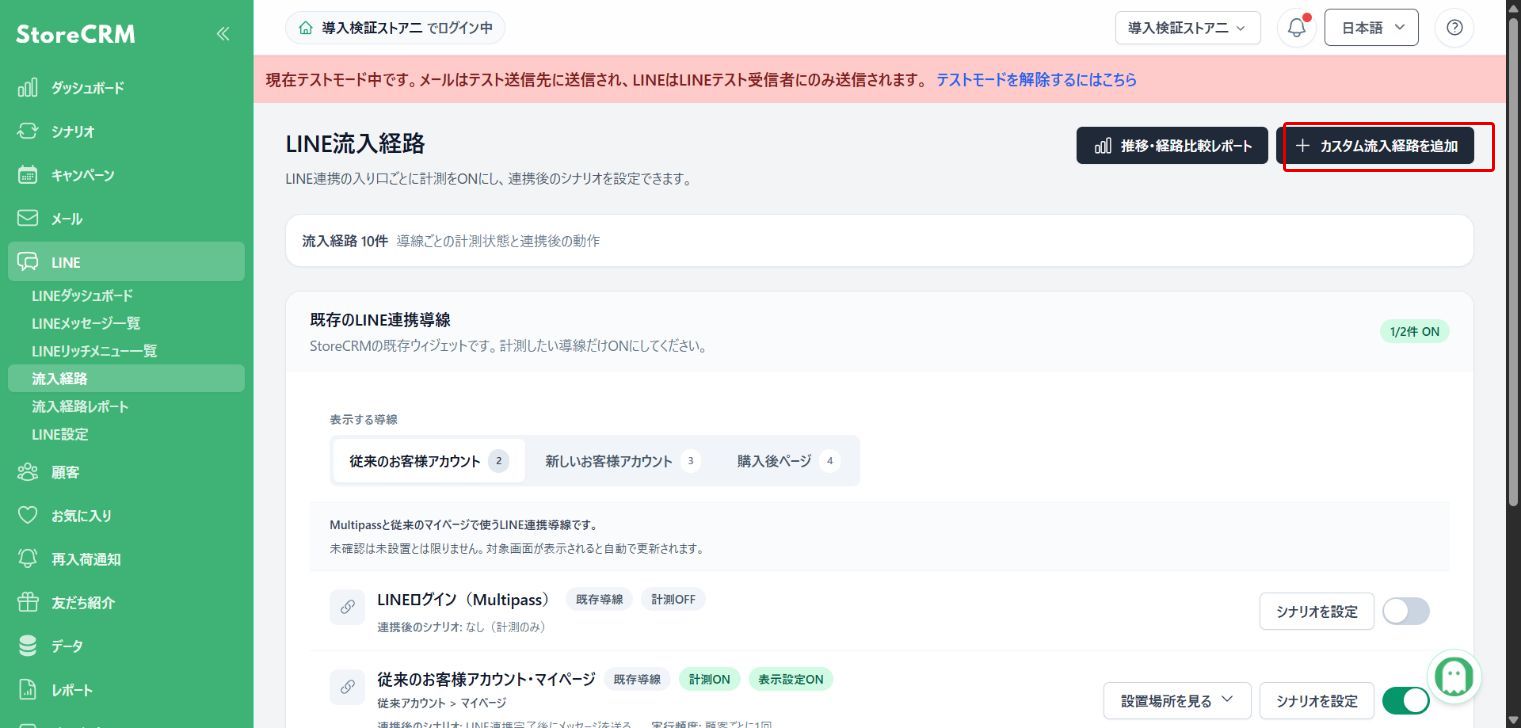Enable tracking toggle for LINEログイン（Multipass）
This screenshot has height=728, width=1521.
[x=1406, y=611]
